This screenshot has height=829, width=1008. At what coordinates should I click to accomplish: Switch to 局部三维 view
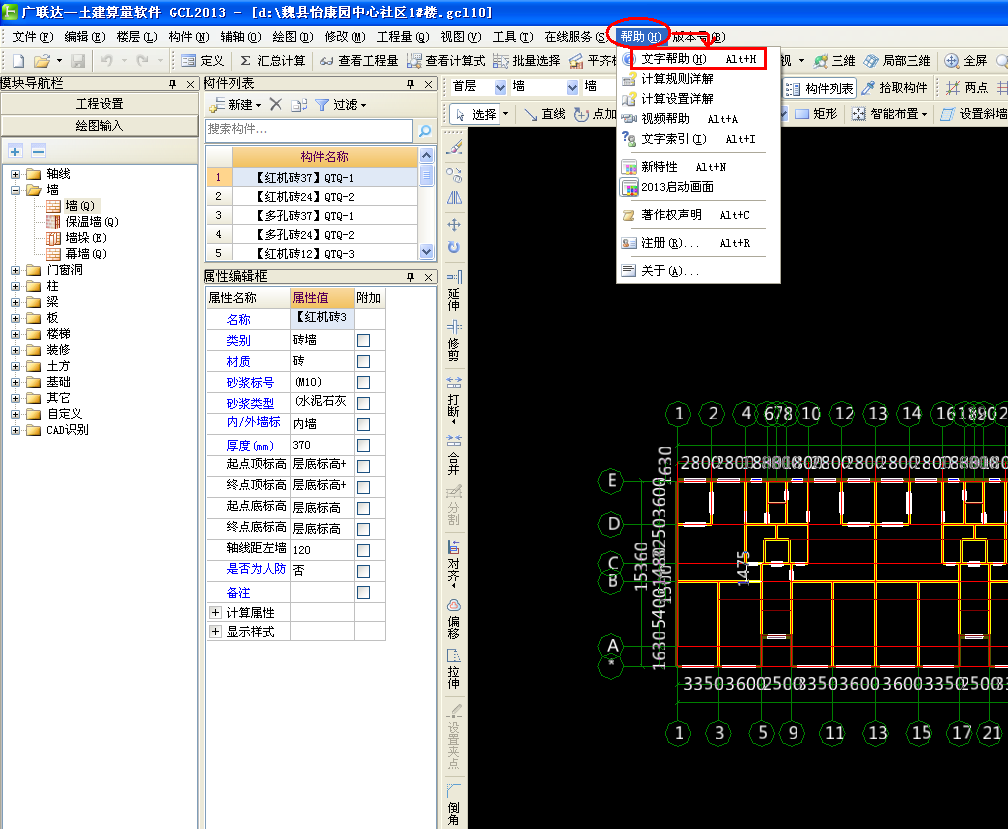897,61
